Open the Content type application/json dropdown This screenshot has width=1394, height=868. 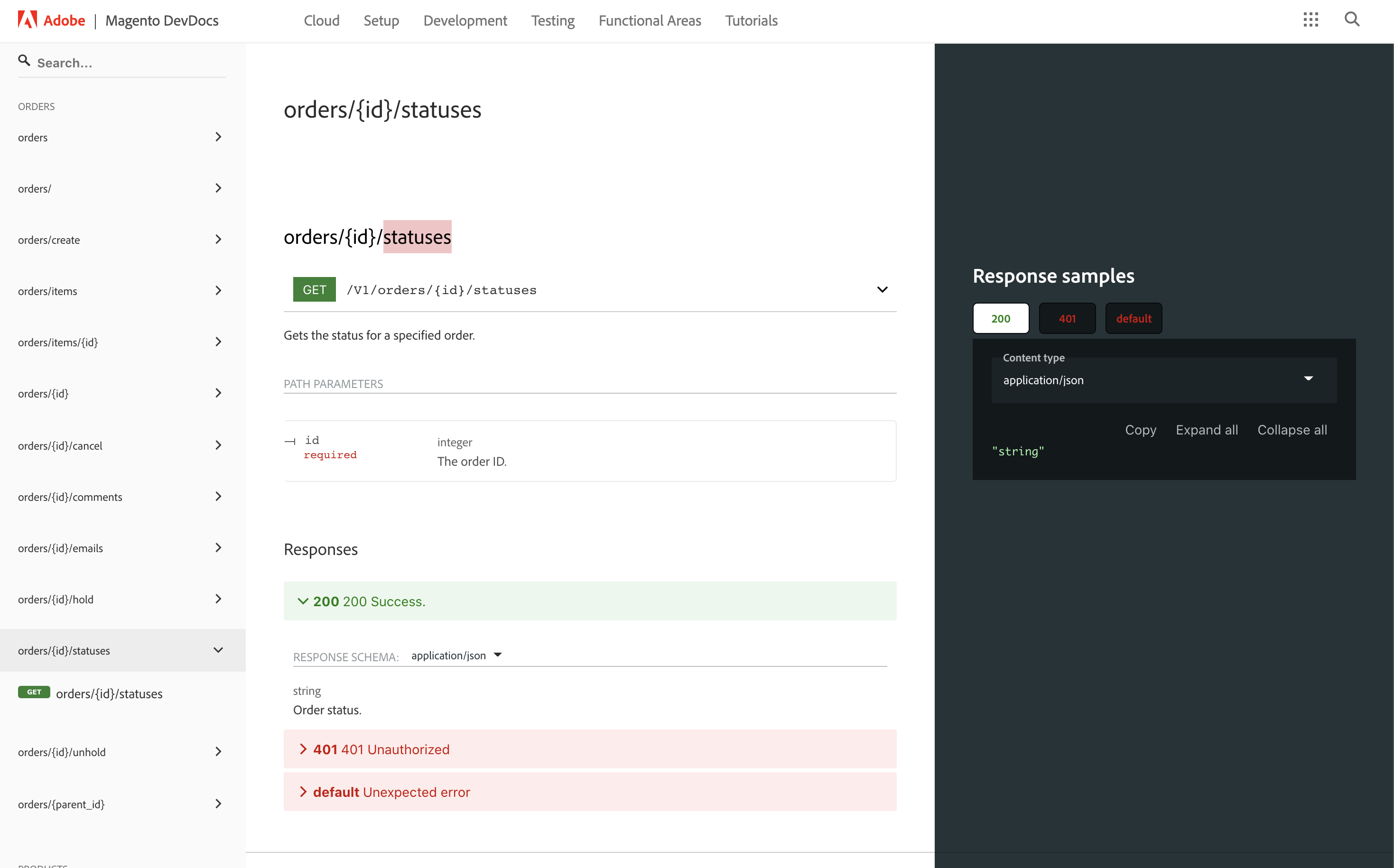coord(1164,380)
